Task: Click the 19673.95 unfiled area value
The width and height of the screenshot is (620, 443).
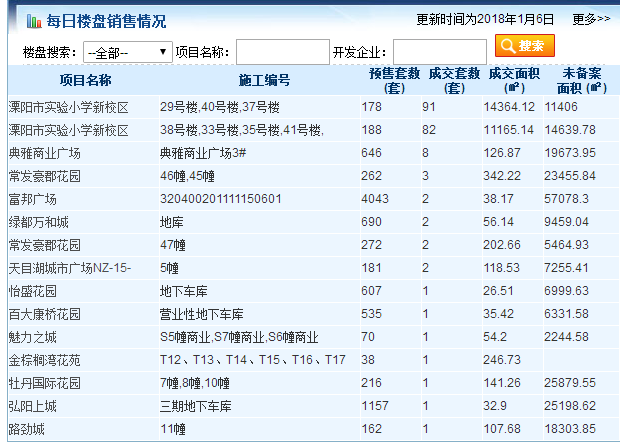Action: tap(570, 153)
